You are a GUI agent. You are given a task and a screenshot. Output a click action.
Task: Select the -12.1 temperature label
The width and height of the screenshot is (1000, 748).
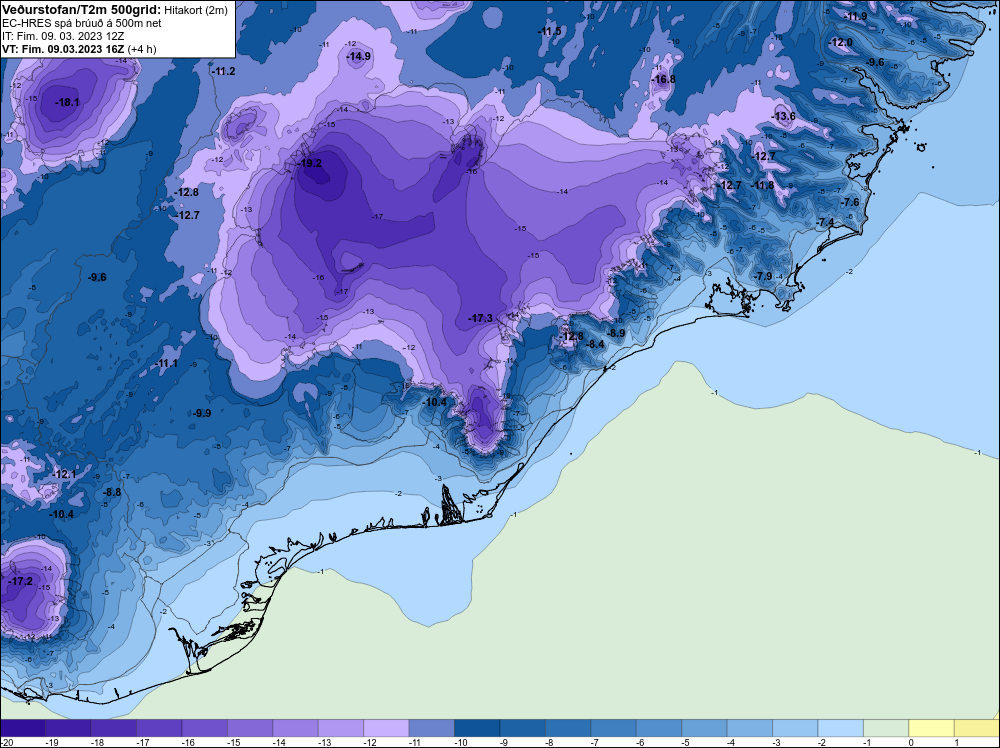point(64,474)
